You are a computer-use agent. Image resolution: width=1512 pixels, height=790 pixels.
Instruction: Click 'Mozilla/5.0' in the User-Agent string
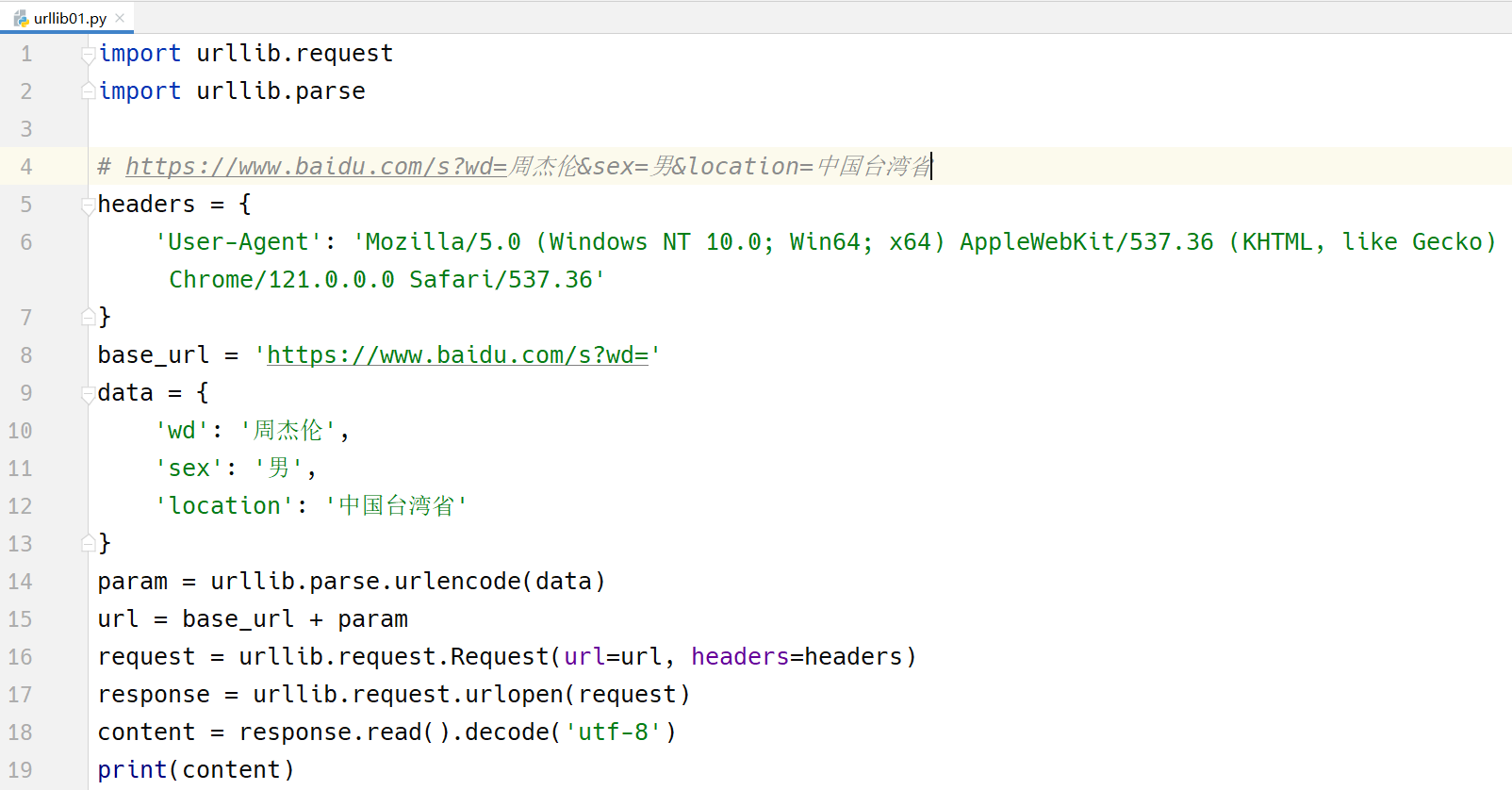pyautogui.click(x=443, y=242)
